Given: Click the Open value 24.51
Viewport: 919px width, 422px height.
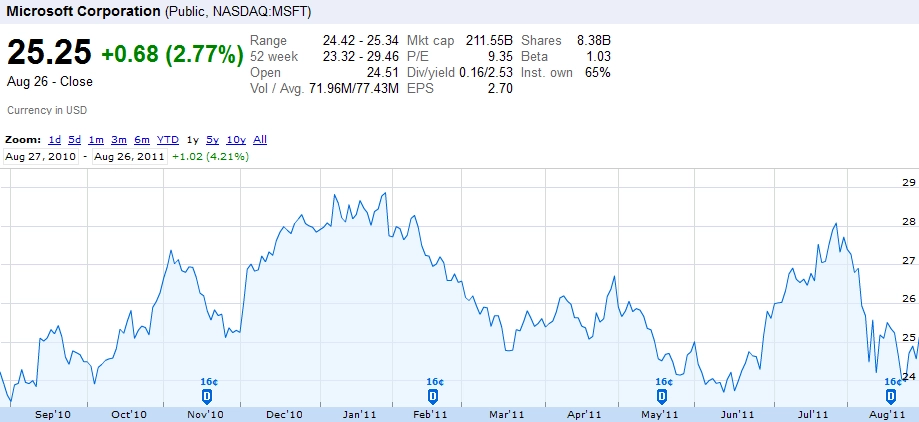Looking at the screenshot, I should [382, 73].
